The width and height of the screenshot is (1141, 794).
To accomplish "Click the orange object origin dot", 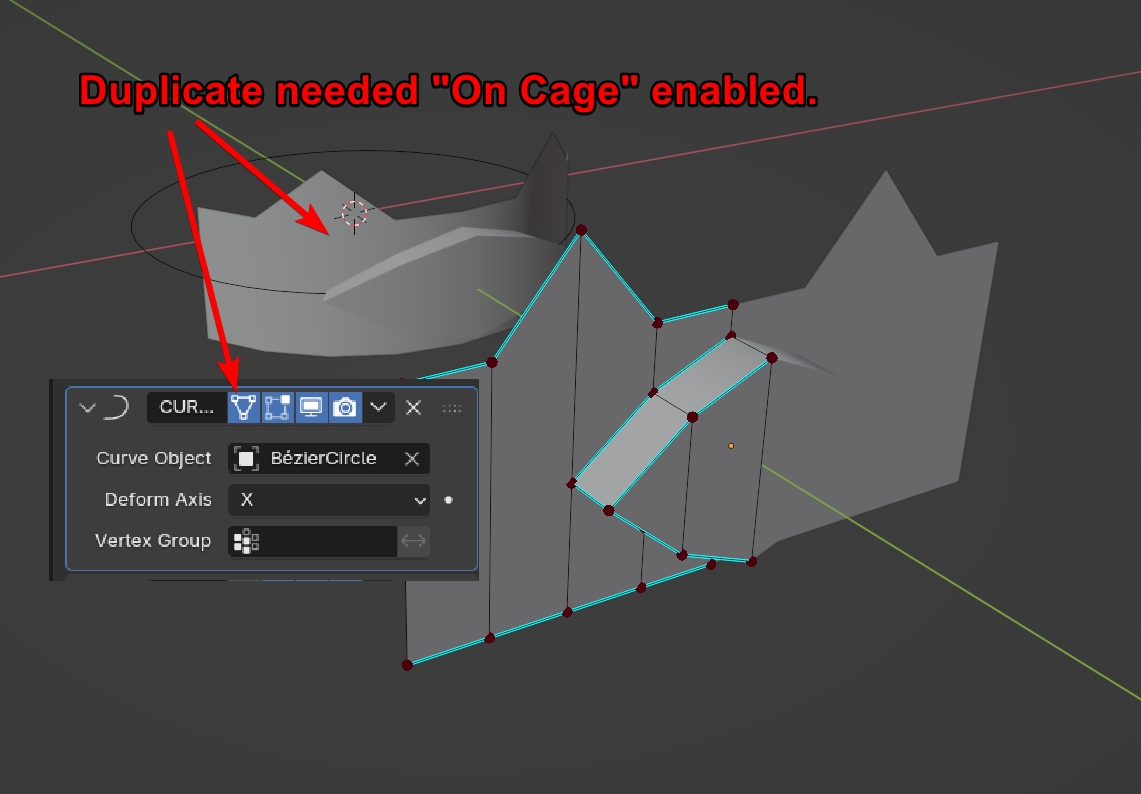I will 731,445.
